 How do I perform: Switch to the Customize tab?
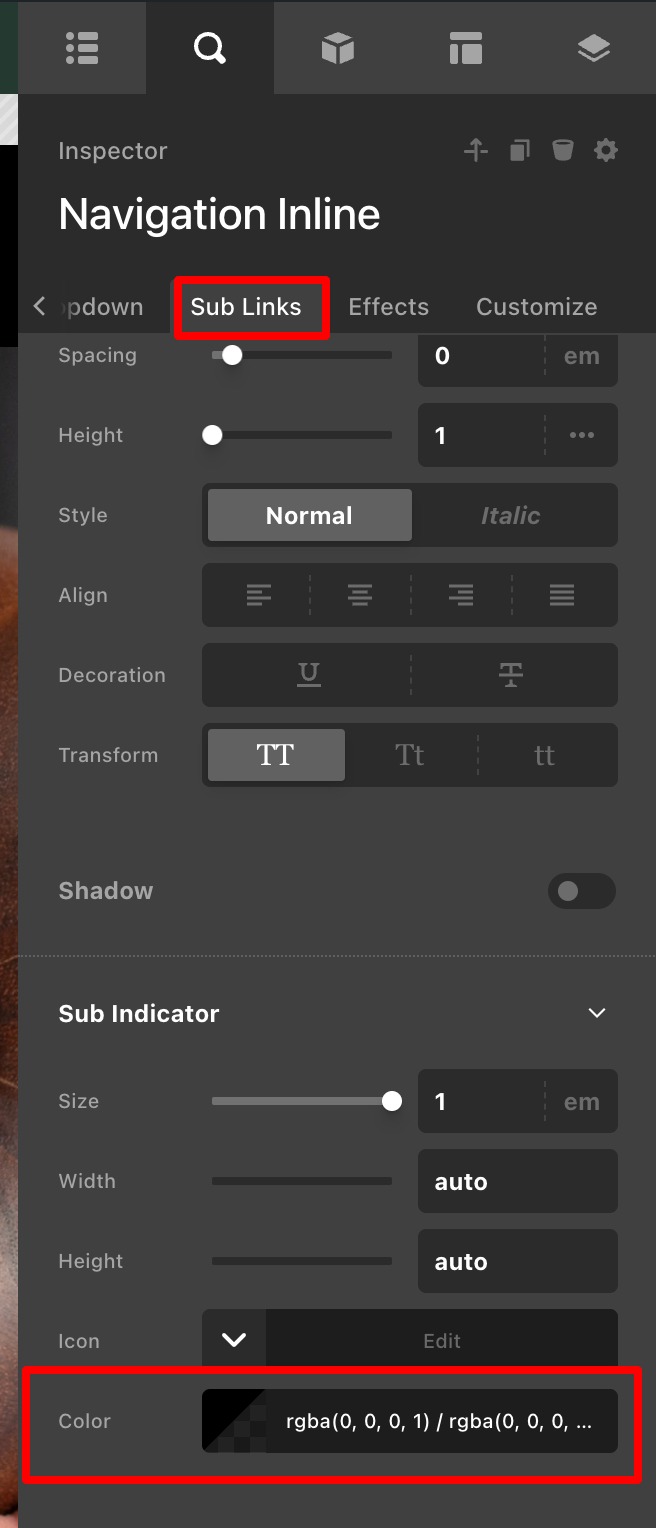pyautogui.click(x=536, y=307)
